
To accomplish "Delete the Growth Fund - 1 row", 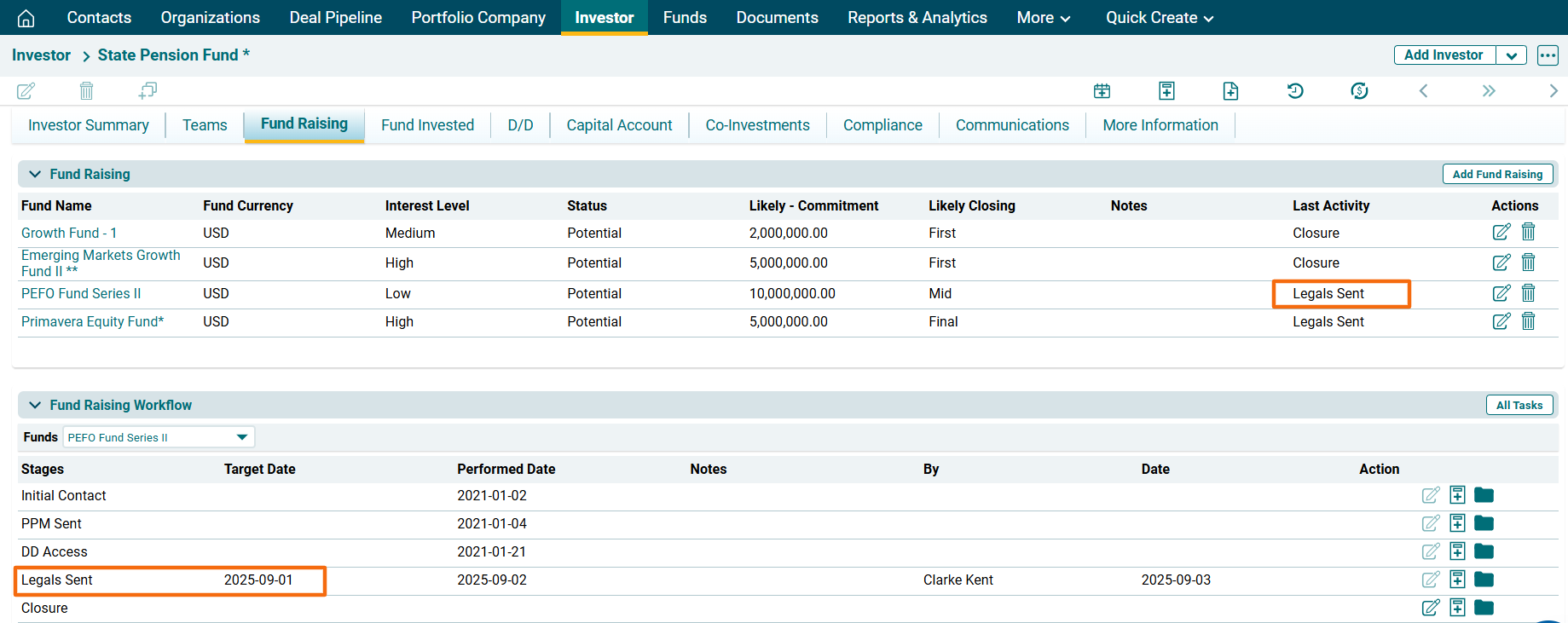I will (1528, 232).
